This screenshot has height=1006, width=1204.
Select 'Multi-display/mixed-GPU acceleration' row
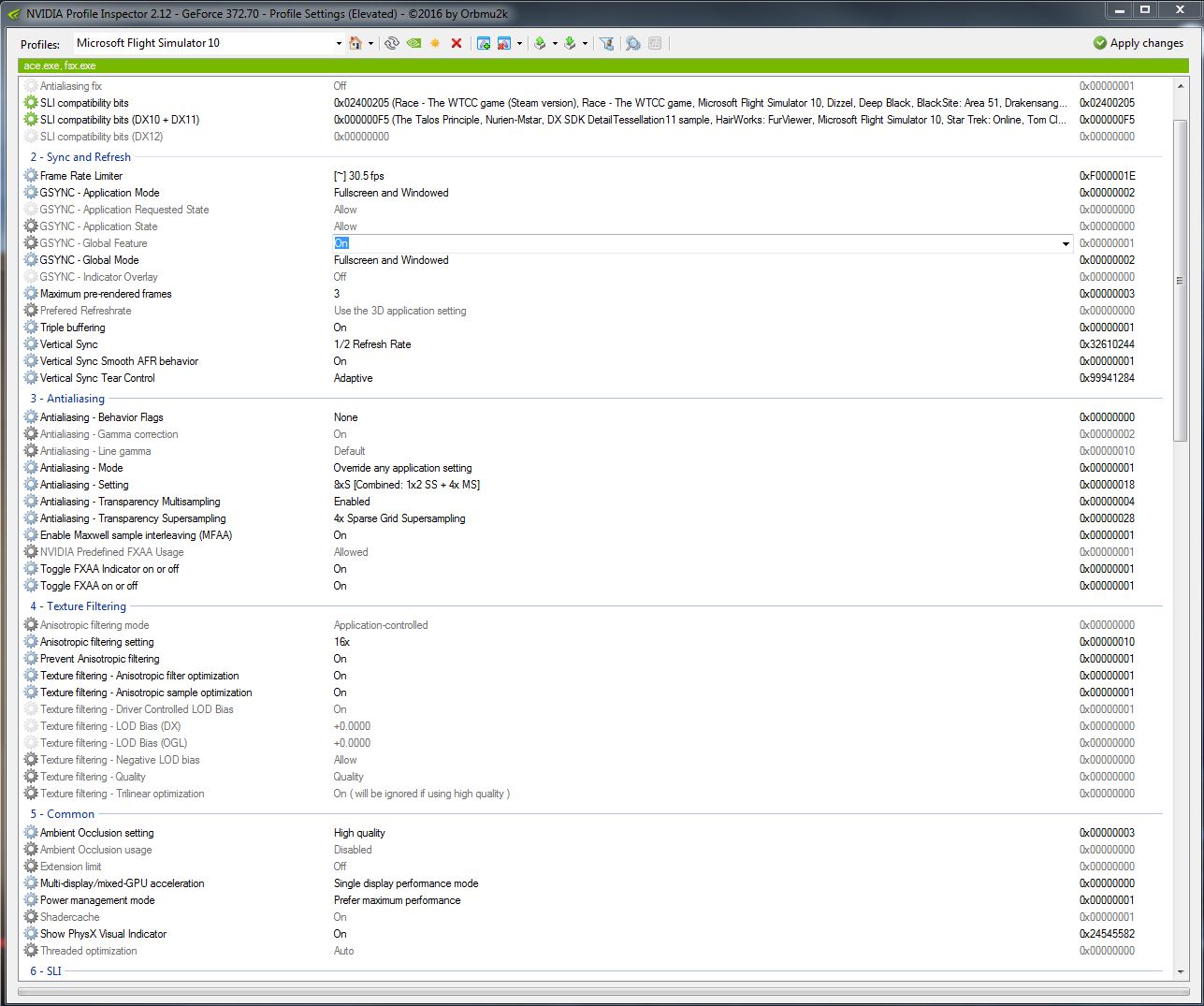(593, 883)
